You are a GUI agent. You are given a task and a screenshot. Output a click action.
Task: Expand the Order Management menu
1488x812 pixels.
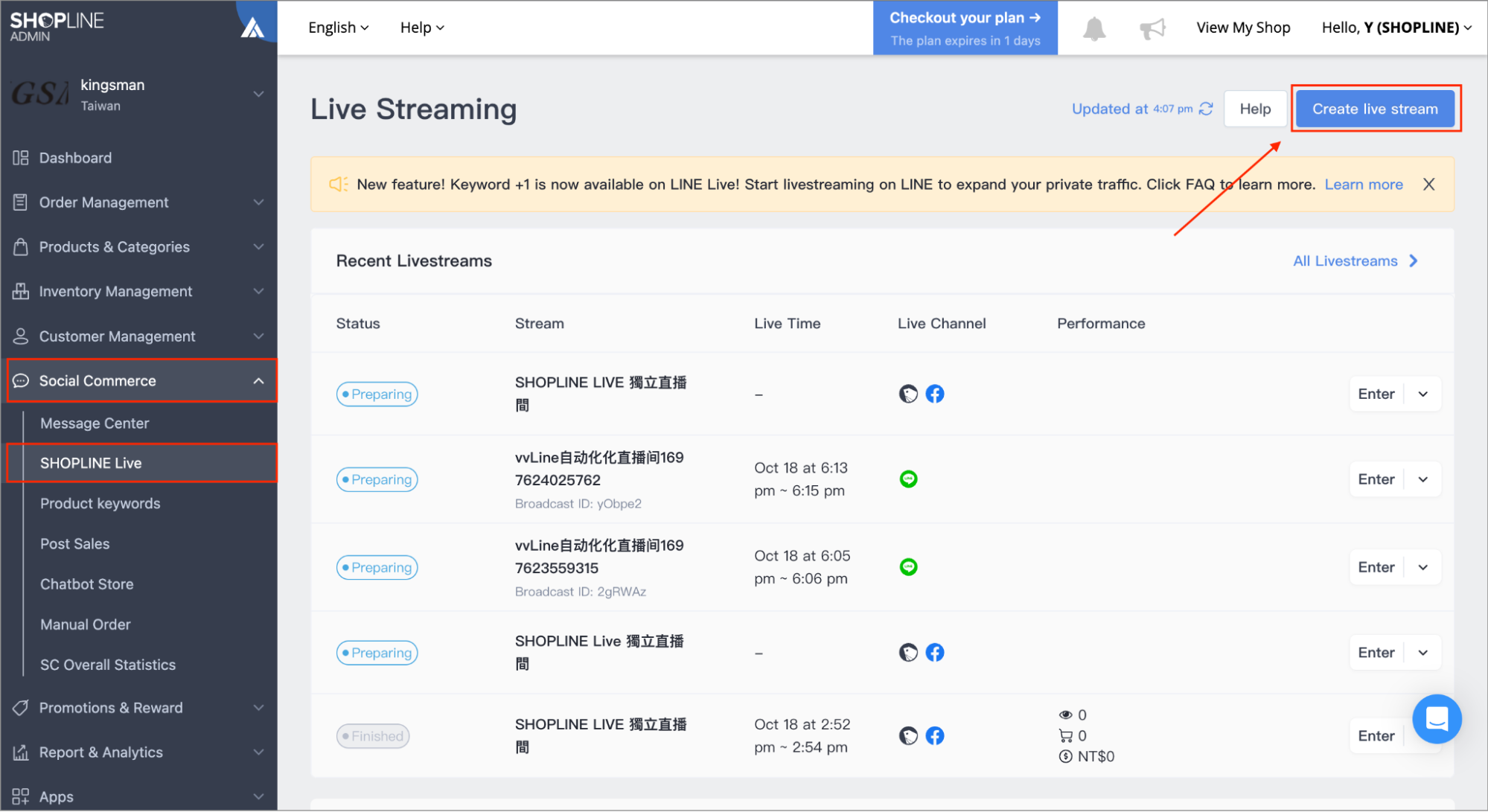click(258, 202)
